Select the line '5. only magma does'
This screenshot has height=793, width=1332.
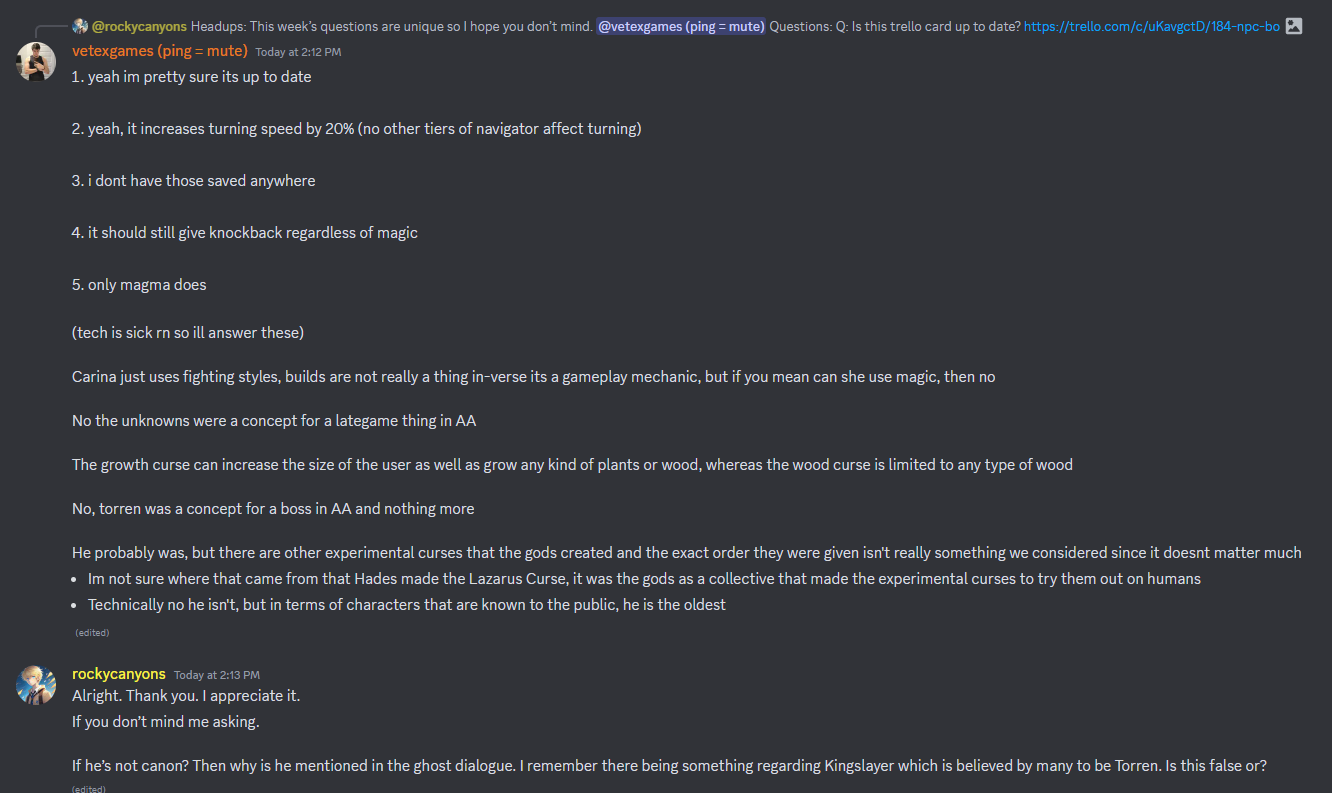(x=139, y=285)
